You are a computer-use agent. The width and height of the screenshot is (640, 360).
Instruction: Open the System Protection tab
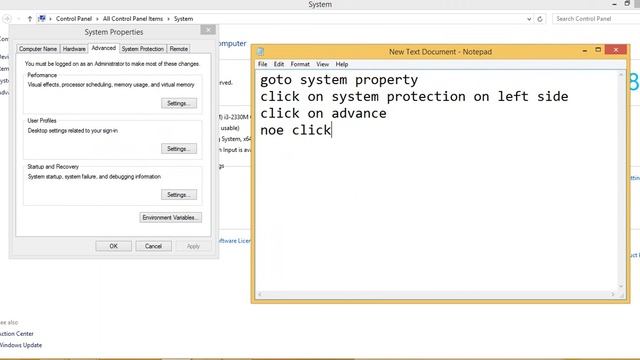pos(142,49)
